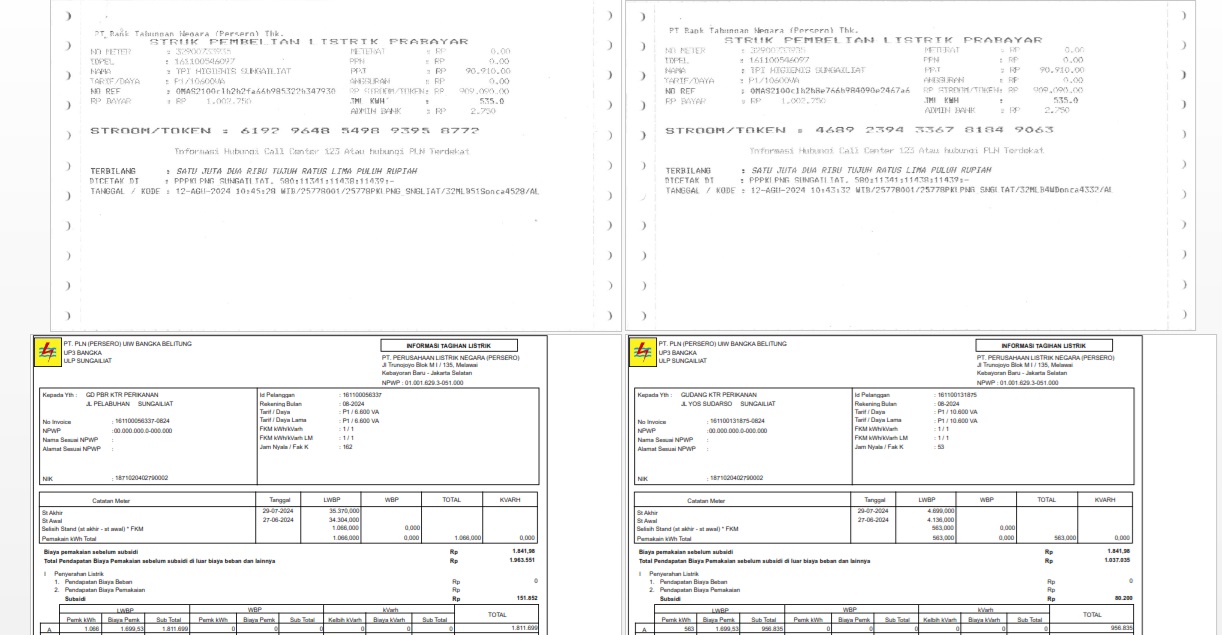1222x635 pixels.
Task: Click the Id Pelanggan value 161100056337
Action: [x=362, y=395]
